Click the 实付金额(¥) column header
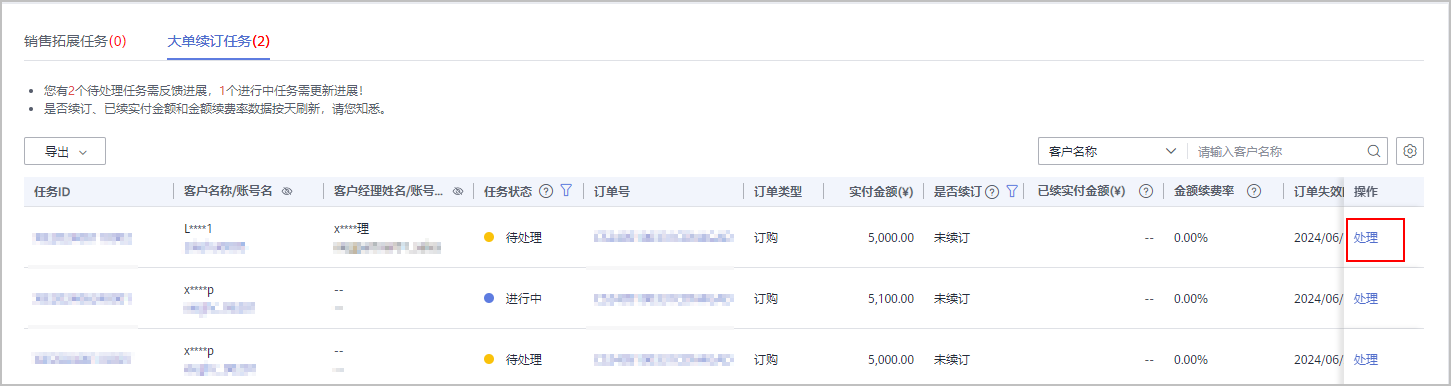1451x386 pixels. point(880,191)
